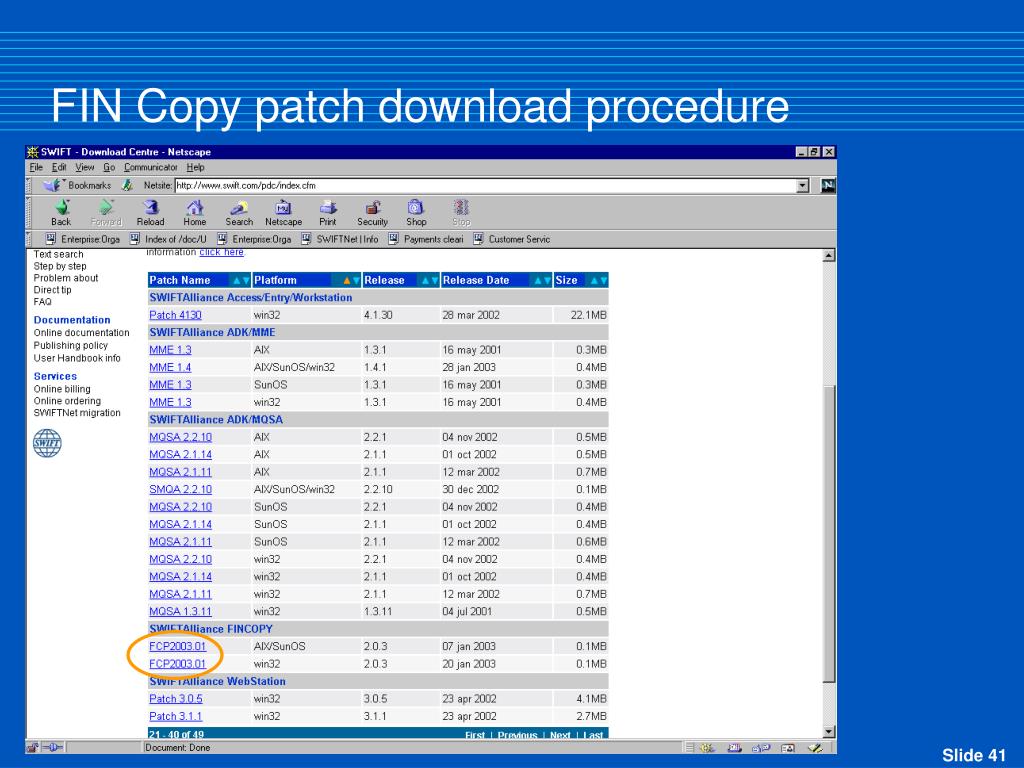The width and height of the screenshot is (1024, 768).
Task: Go Back using the Netscape Back icon
Action: click(x=61, y=212)
